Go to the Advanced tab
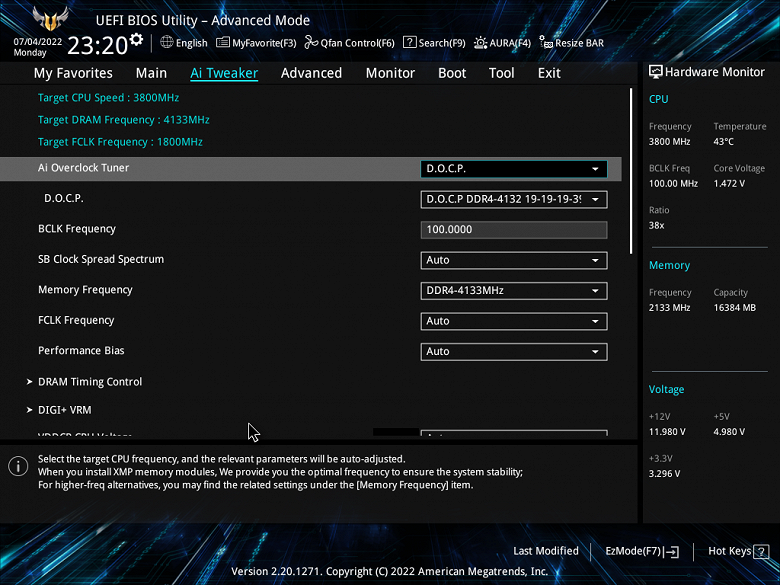The width and height of the screenshot is (780, 585). (x=311, y=73)
